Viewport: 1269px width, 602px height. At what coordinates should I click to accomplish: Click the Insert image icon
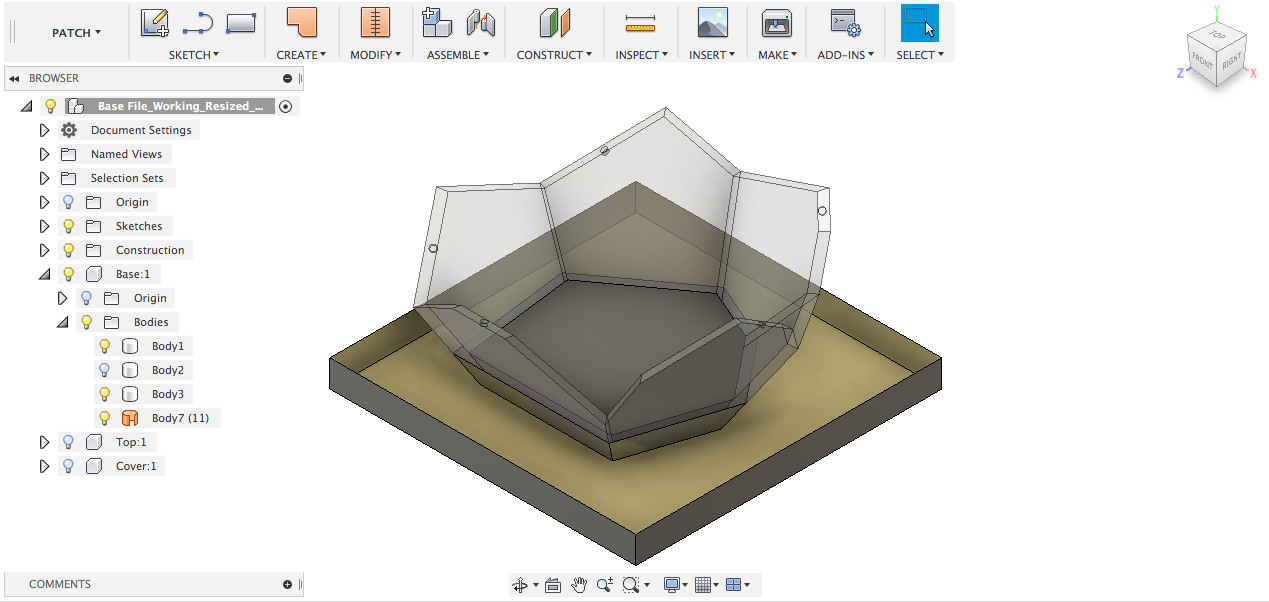712,22
